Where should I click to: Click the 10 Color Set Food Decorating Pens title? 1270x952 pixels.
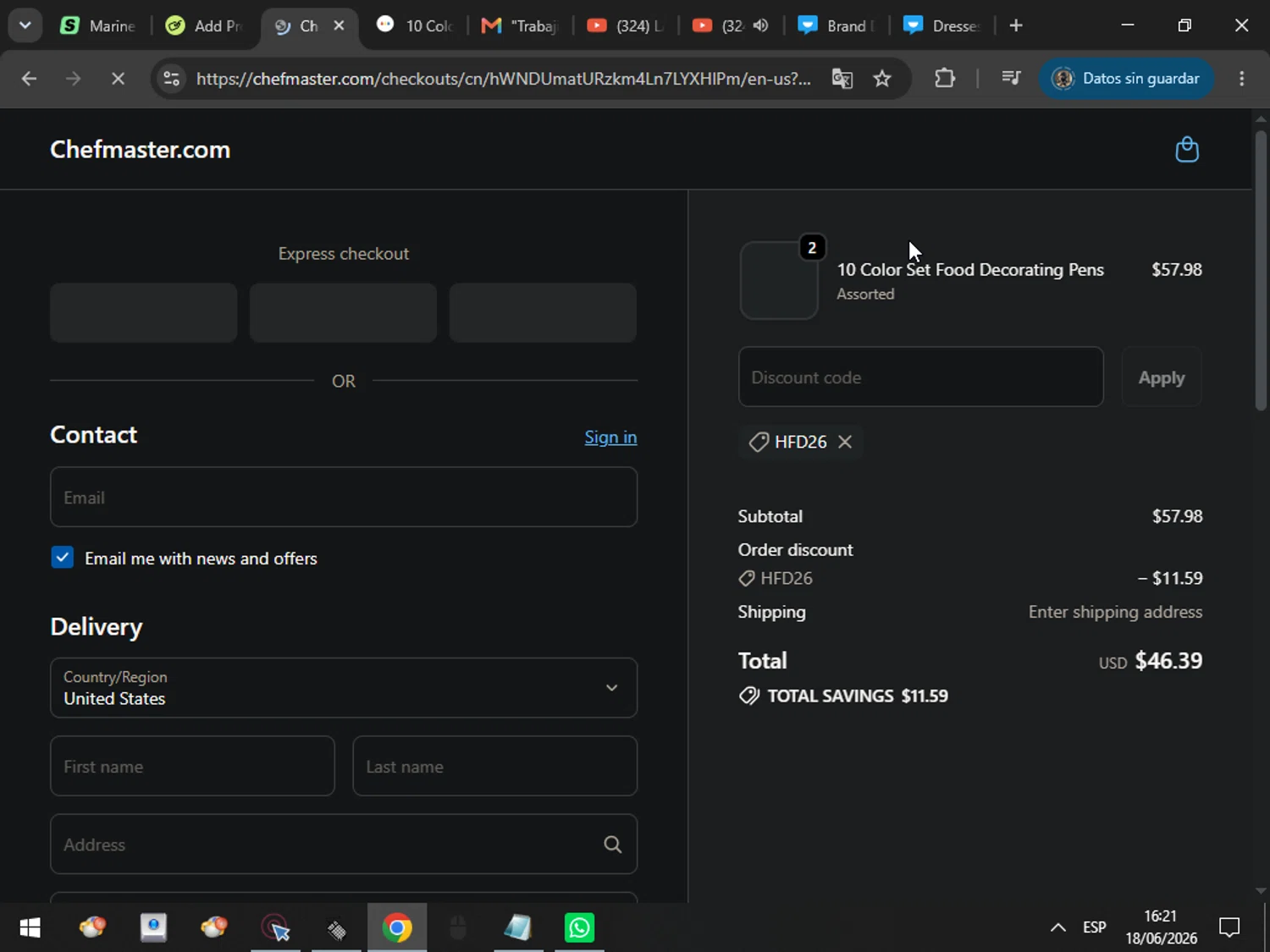[x=970, y=269]
